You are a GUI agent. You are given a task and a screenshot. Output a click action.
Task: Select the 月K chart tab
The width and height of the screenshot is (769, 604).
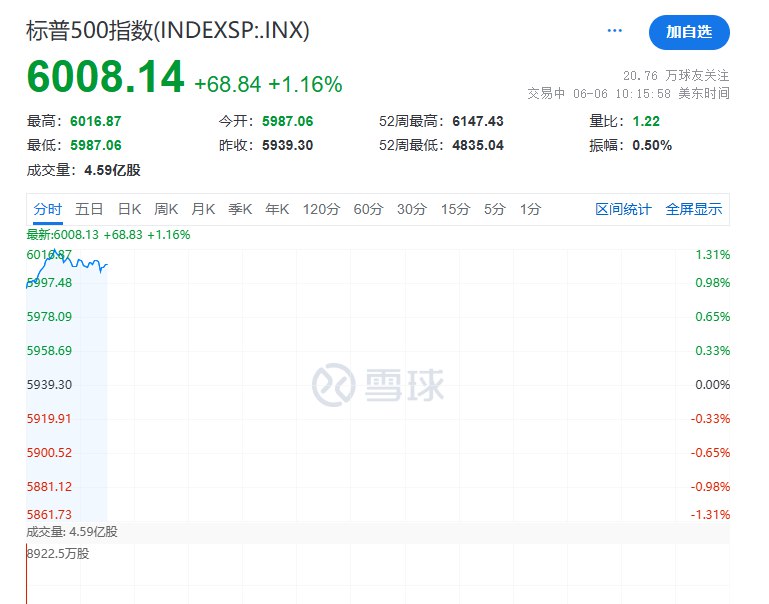pyautogui.click(x=203, y=209)
